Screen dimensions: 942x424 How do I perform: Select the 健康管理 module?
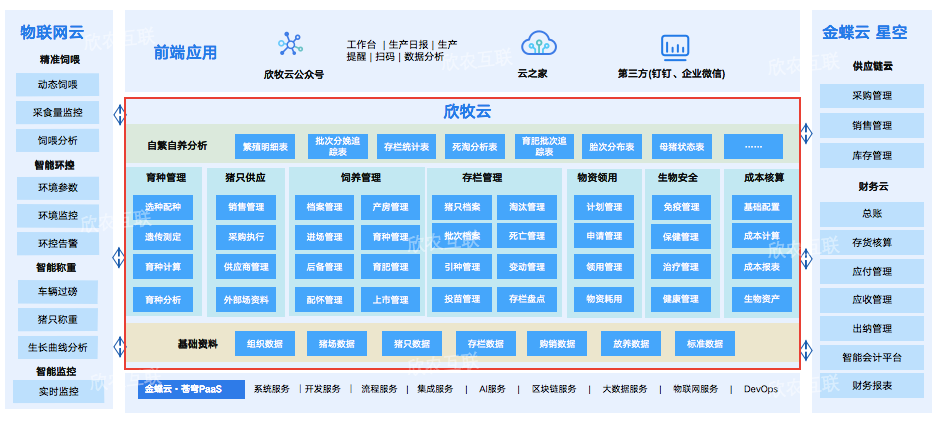(x=681, y=299)
